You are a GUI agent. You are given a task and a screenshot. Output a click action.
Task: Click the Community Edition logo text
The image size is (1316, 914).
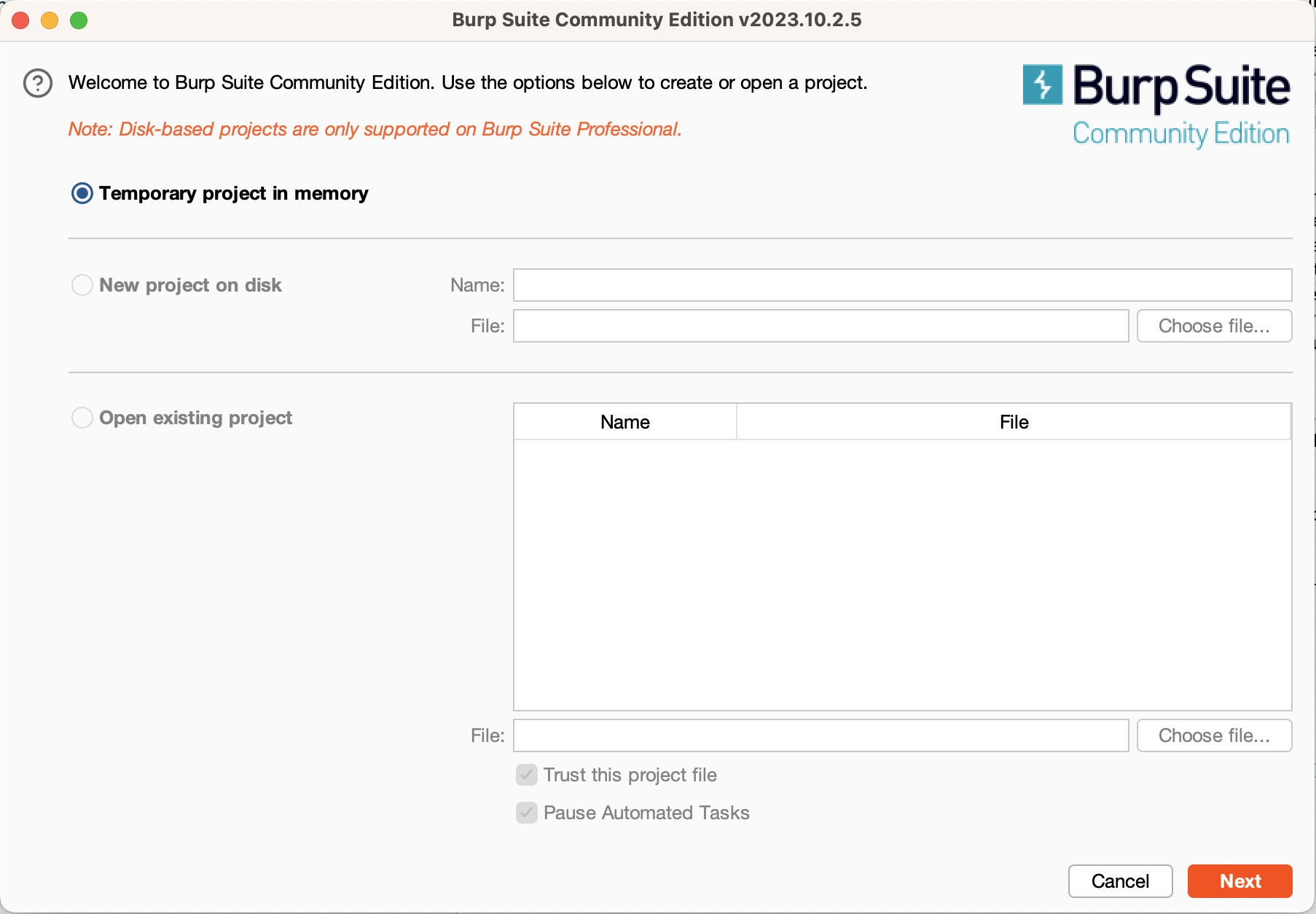click(x=1180, y=134)
